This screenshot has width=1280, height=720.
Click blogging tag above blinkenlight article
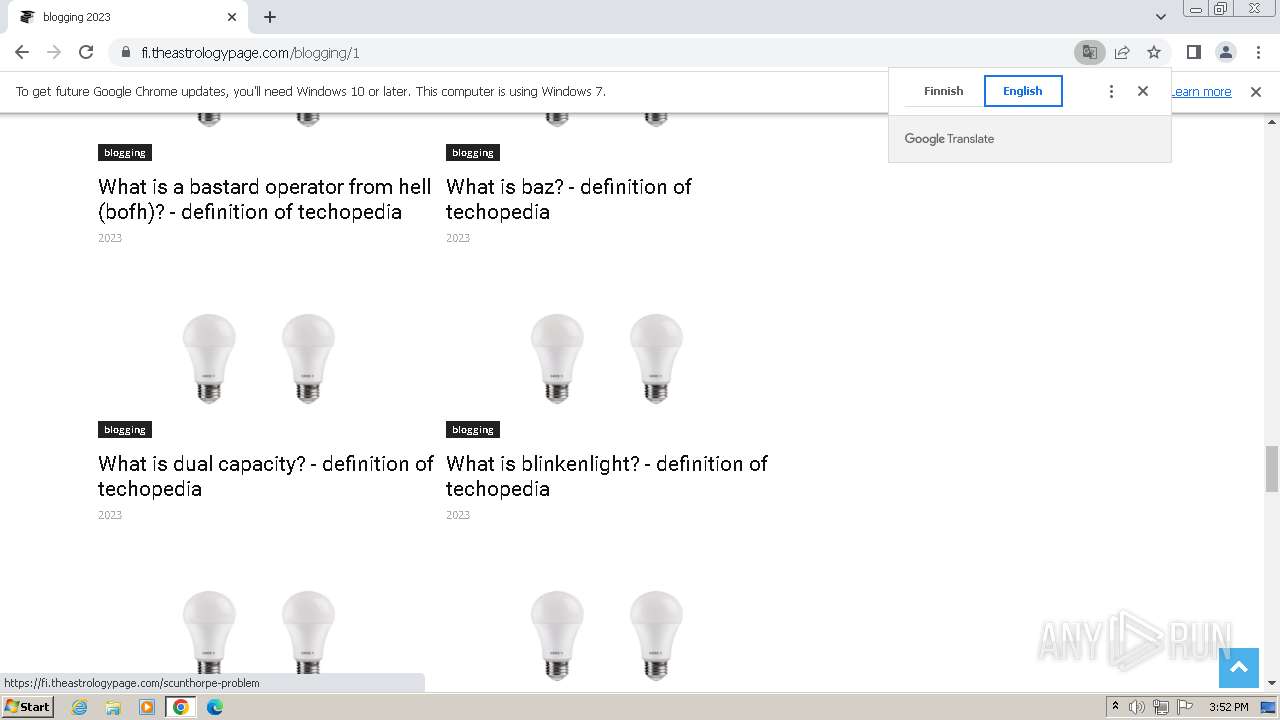(x=473, y=430)
